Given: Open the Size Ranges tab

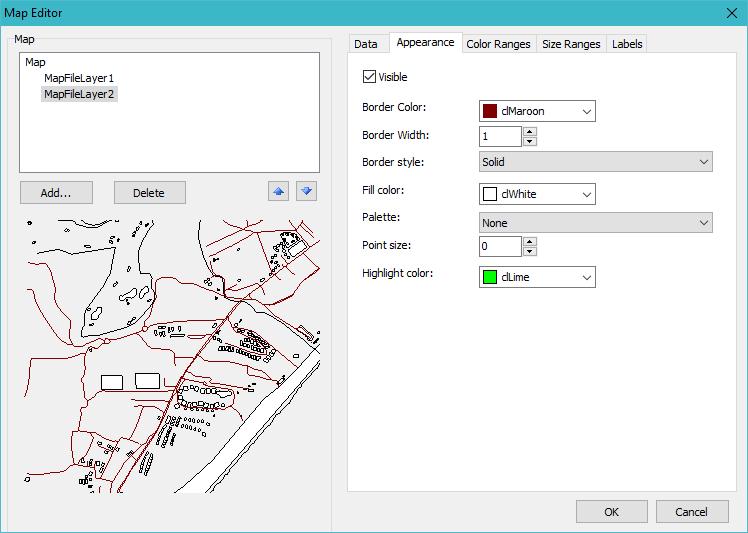Looking at the screenshot, I should coord(571,44).
